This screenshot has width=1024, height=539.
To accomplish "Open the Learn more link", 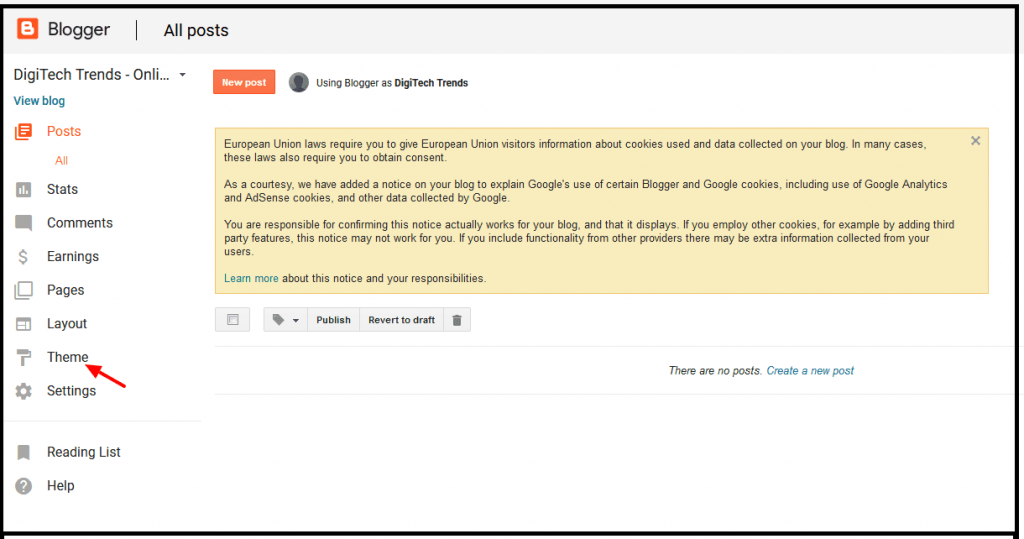I will (251, 278).
